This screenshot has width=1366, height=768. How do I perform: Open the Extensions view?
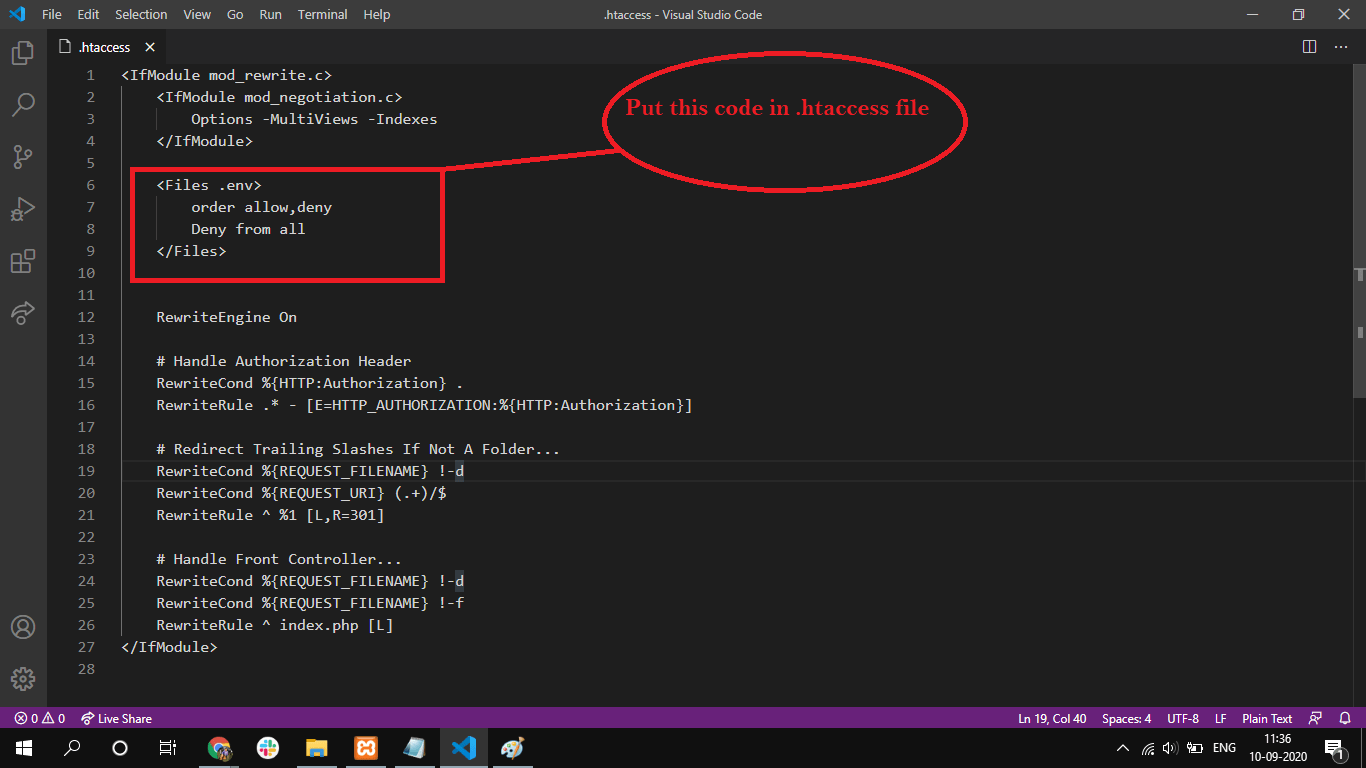click(22, 261)
